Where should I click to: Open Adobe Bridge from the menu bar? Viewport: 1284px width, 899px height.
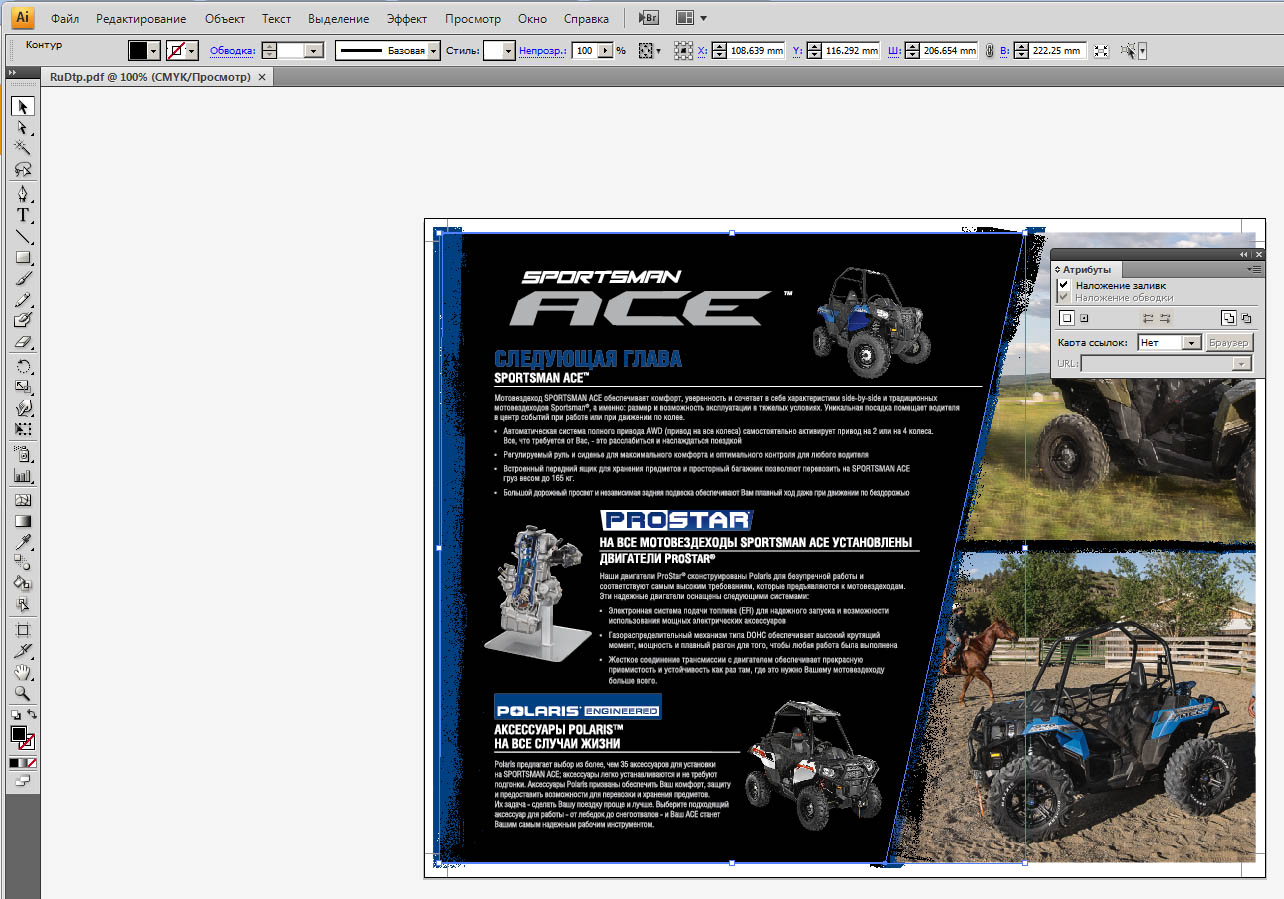(x=648, y=18)
